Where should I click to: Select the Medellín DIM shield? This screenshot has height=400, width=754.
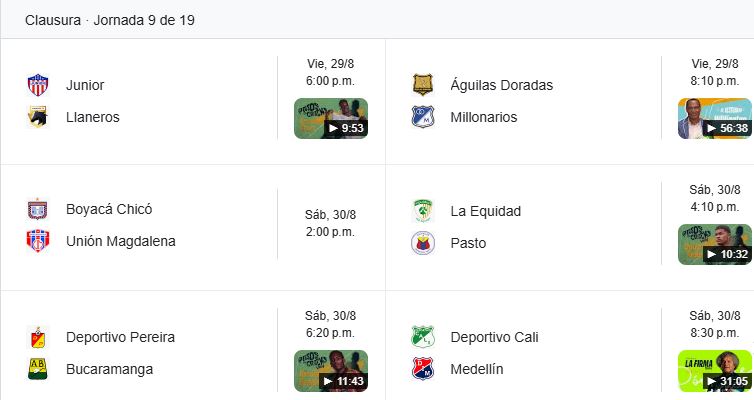(423, 369)
